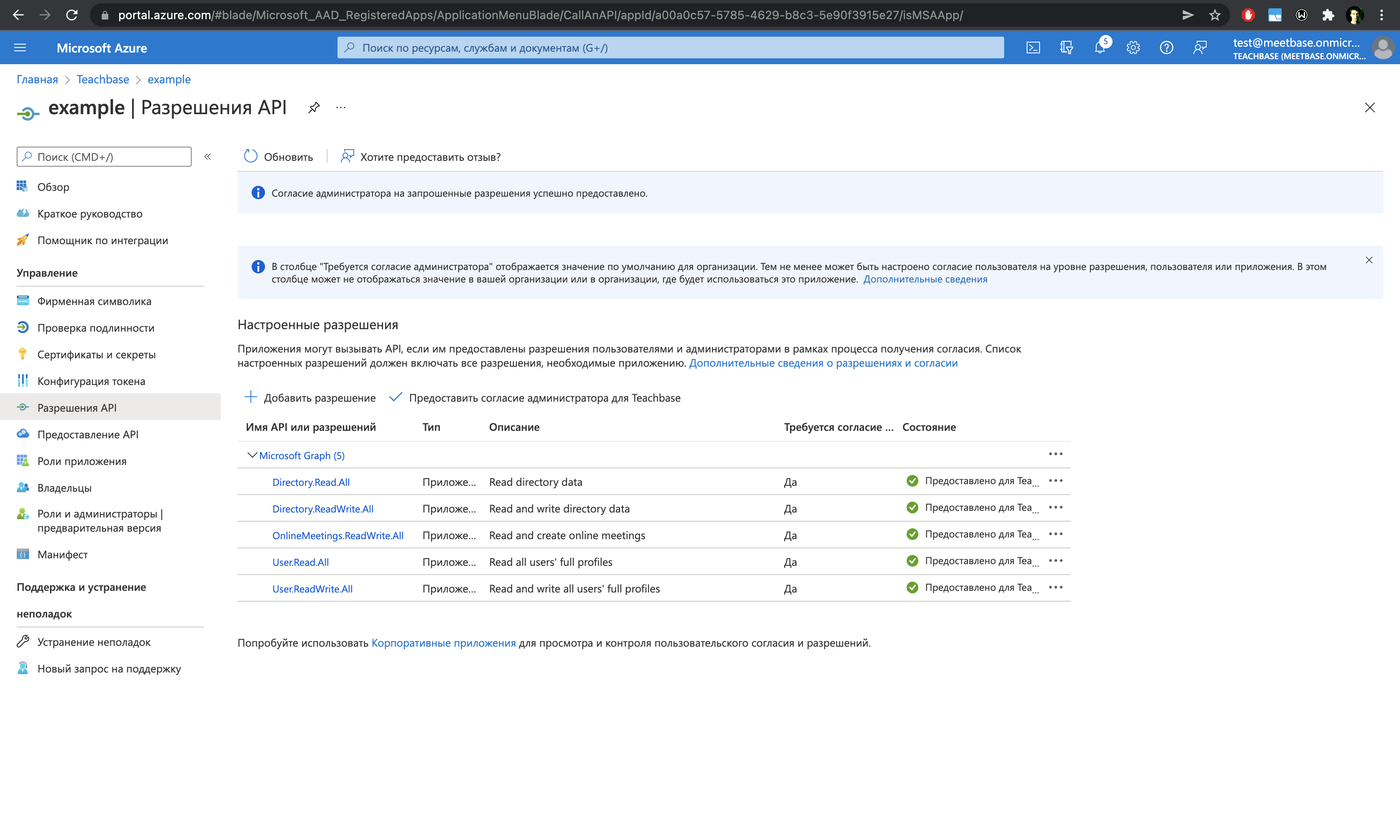Open Cloud Shell from the top bar

[1033, 47]
